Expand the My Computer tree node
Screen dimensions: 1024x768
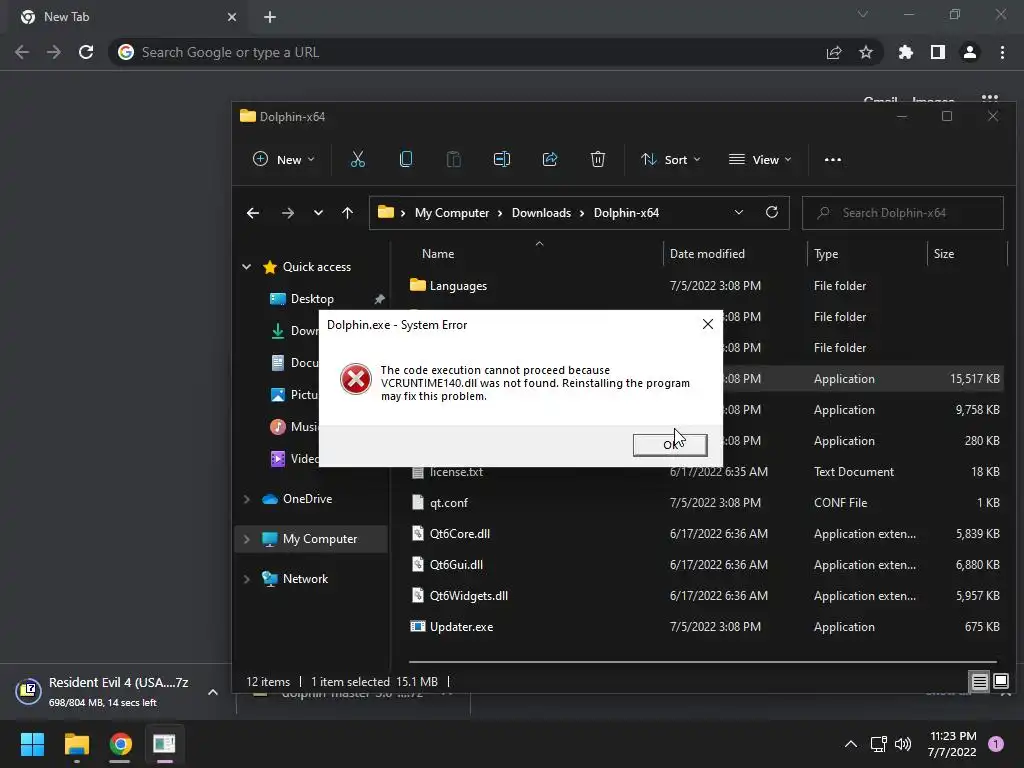(246, 539)
